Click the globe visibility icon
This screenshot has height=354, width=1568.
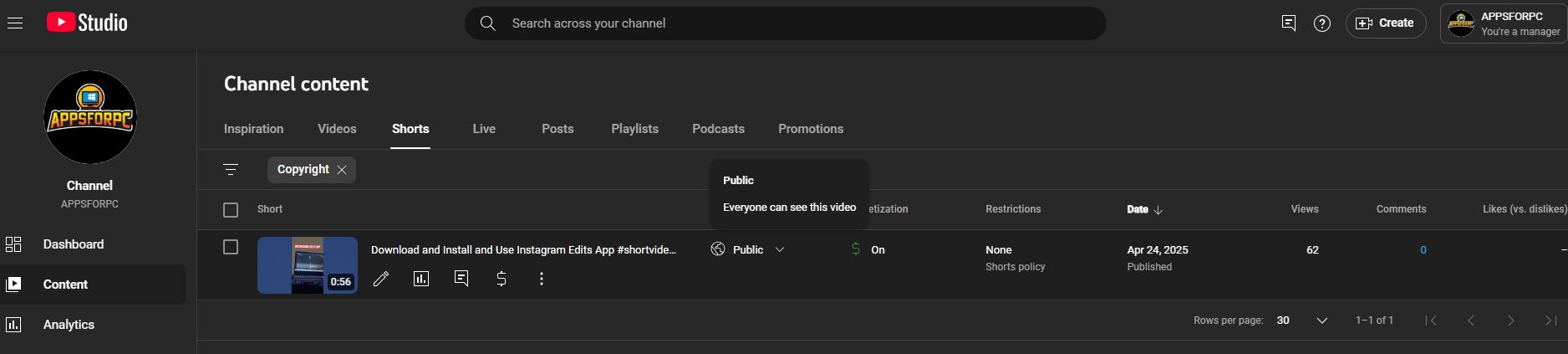point(718,249)
